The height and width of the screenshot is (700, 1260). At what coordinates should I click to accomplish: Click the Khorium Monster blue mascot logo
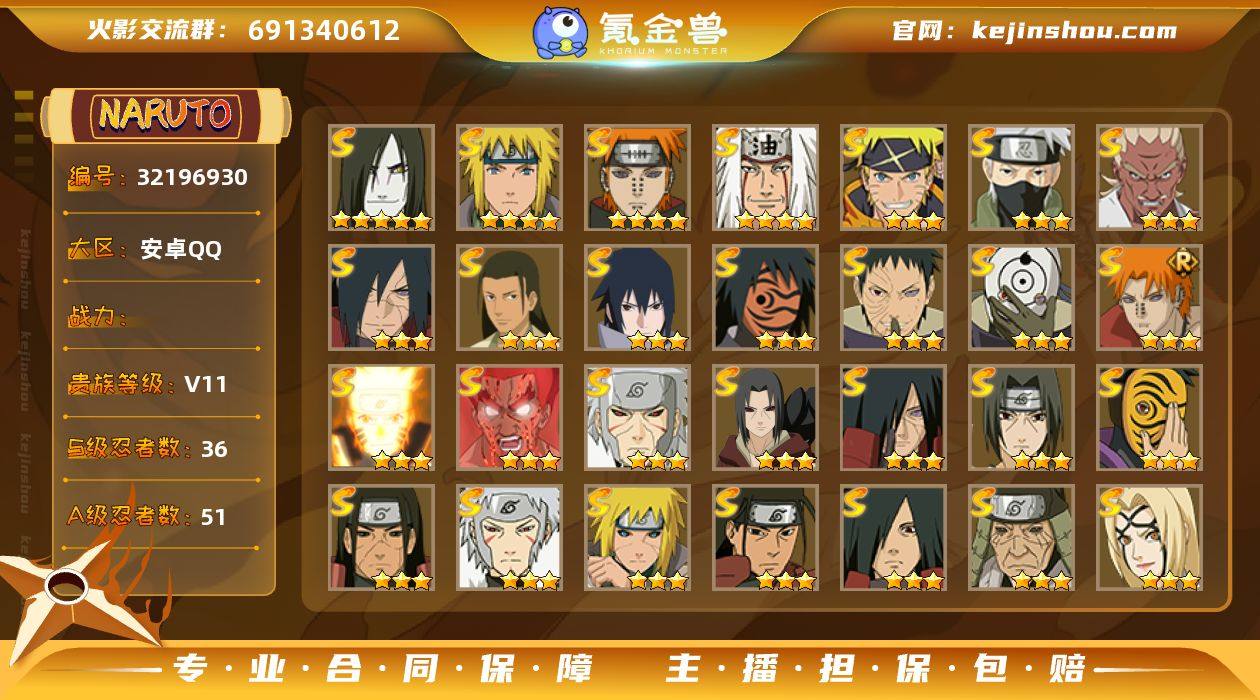point(560,32)
